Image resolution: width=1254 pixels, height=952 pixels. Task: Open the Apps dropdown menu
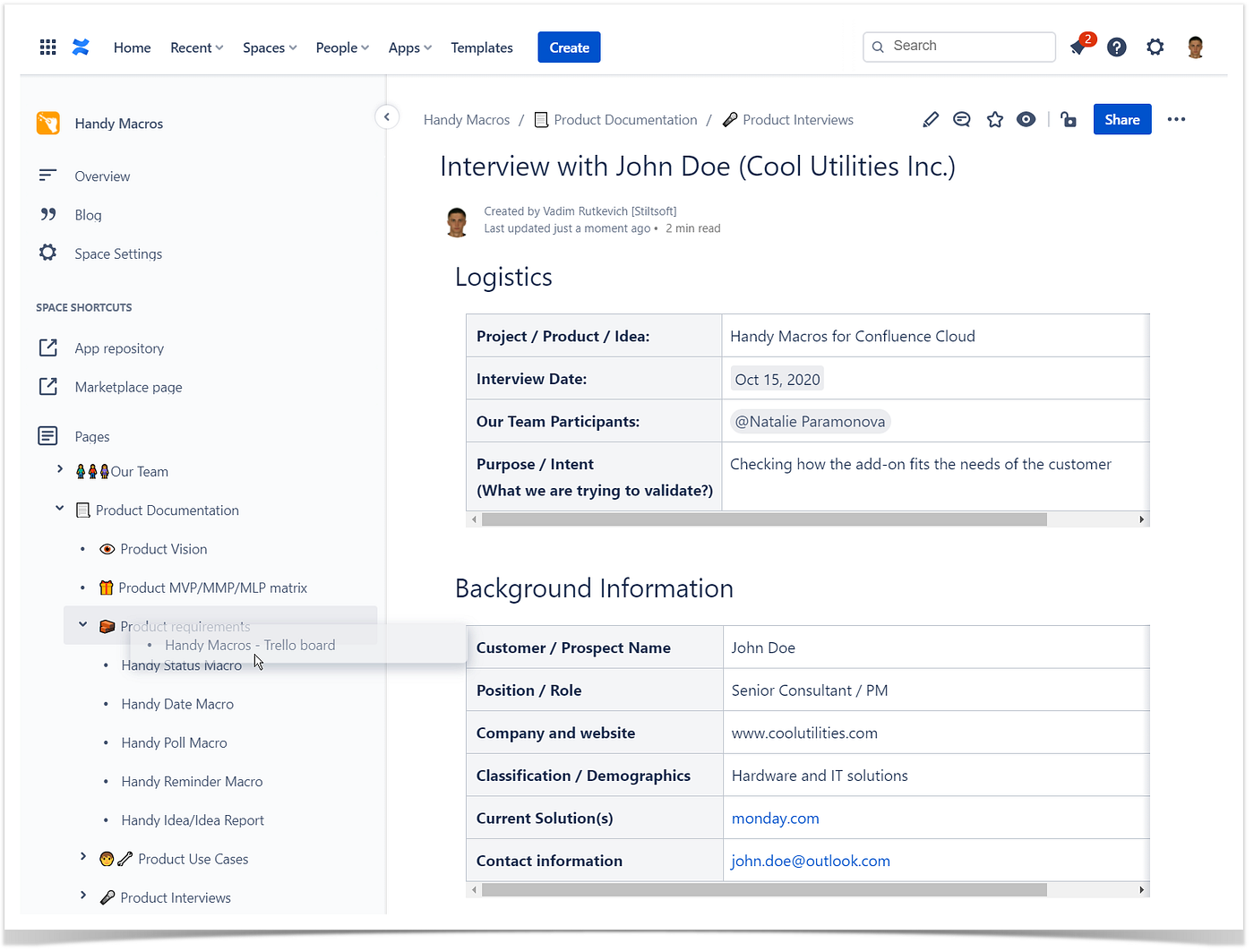(410, 47)
